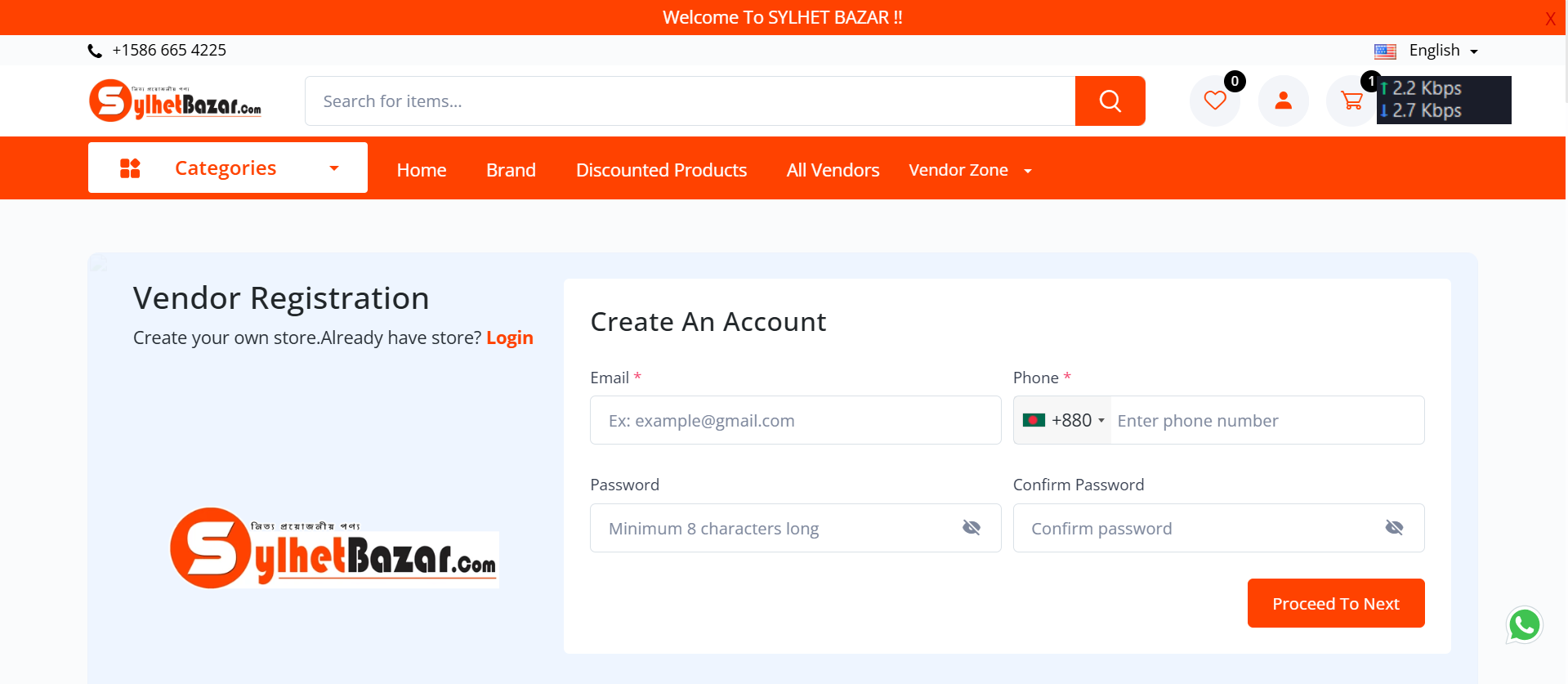Focus the Enter phone number field
This screenshot has width=1568, height=684.
1267,420
